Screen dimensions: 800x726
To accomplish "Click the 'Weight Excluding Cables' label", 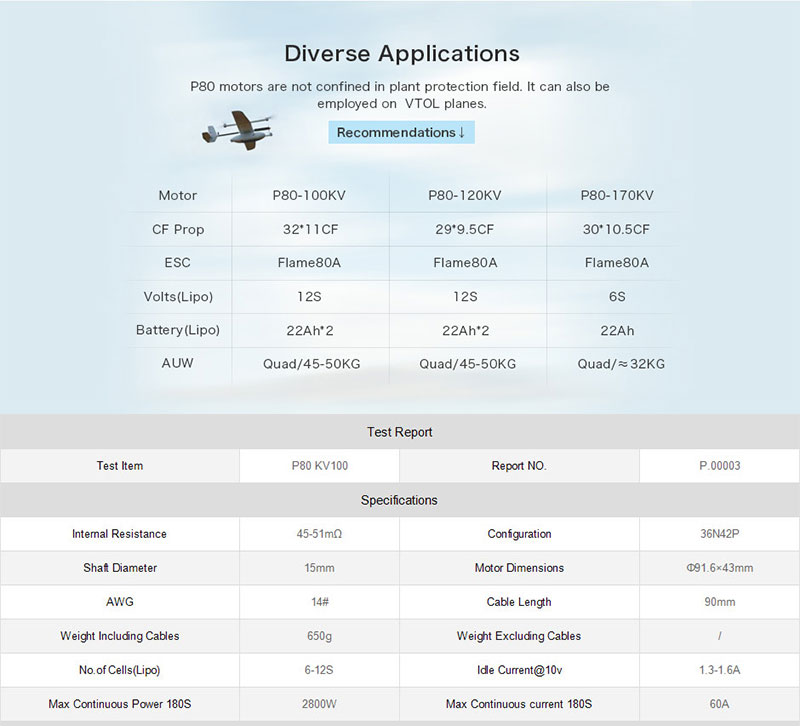I will (x=519, y=636).
